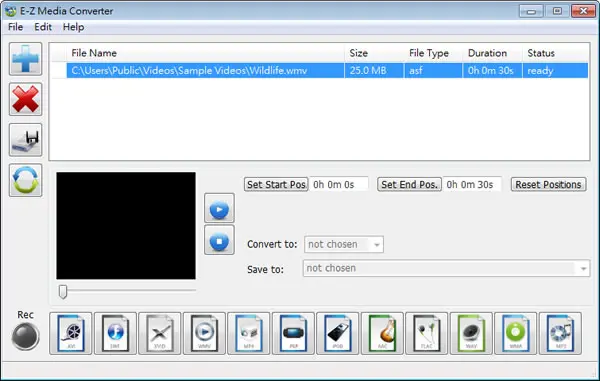Click the preview seek slider handle
Image resolution: width=600 pixels, height=381 pixels.
63,291
